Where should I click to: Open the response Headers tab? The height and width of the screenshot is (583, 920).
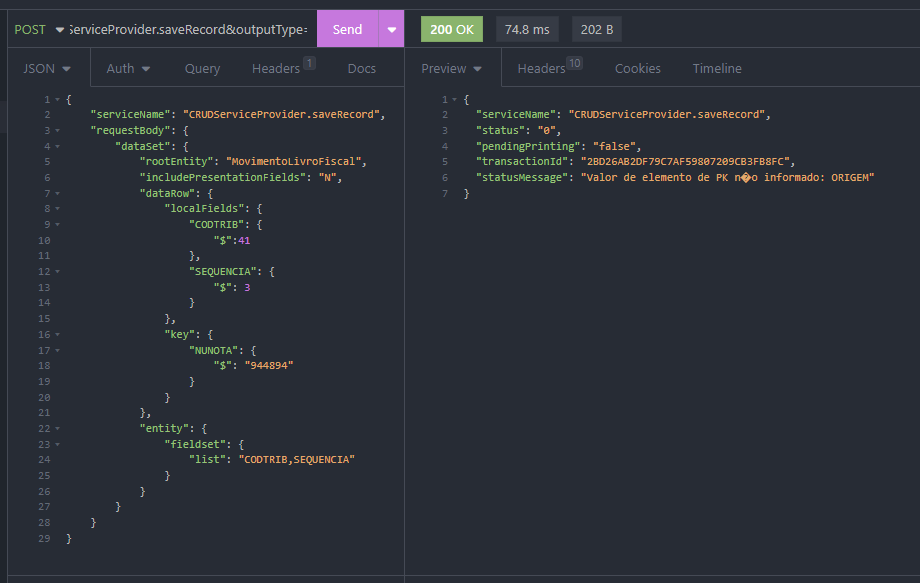(546, 69)
